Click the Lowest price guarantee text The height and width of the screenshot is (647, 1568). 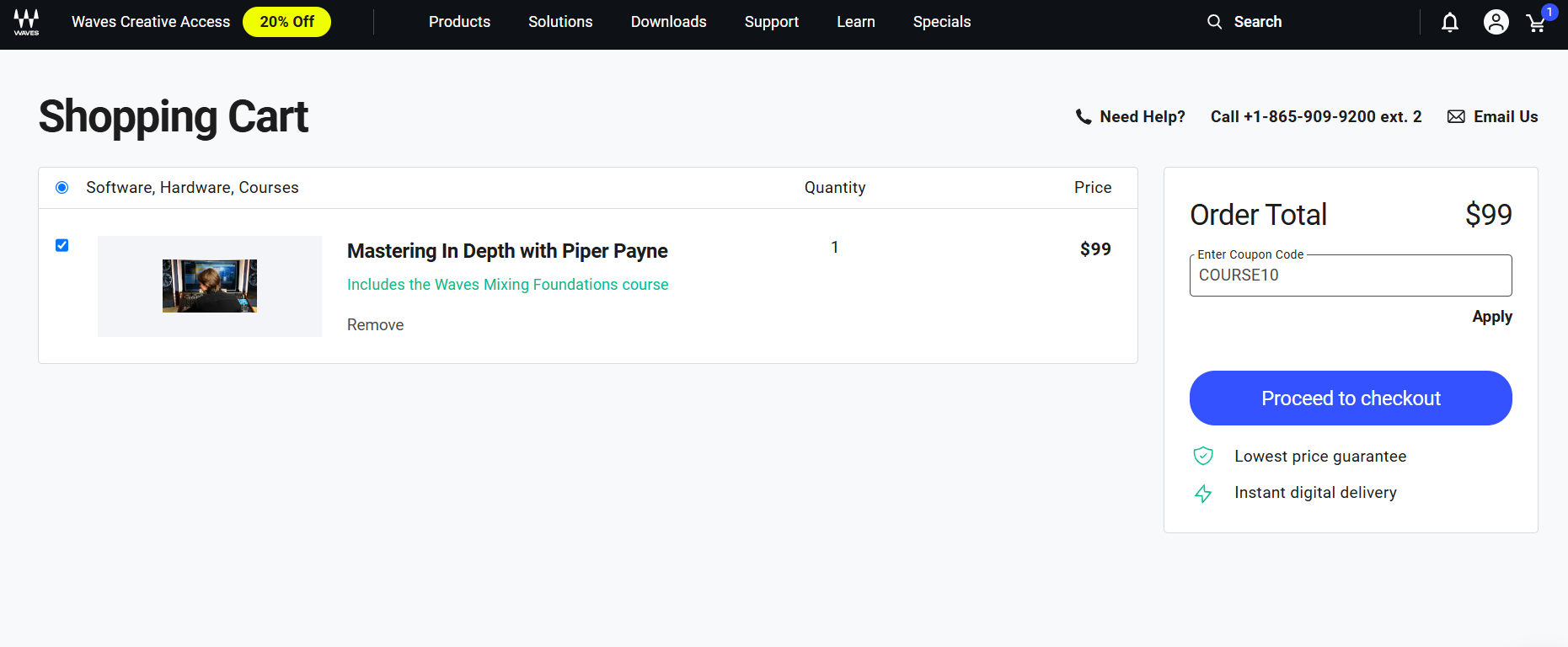1320,457
